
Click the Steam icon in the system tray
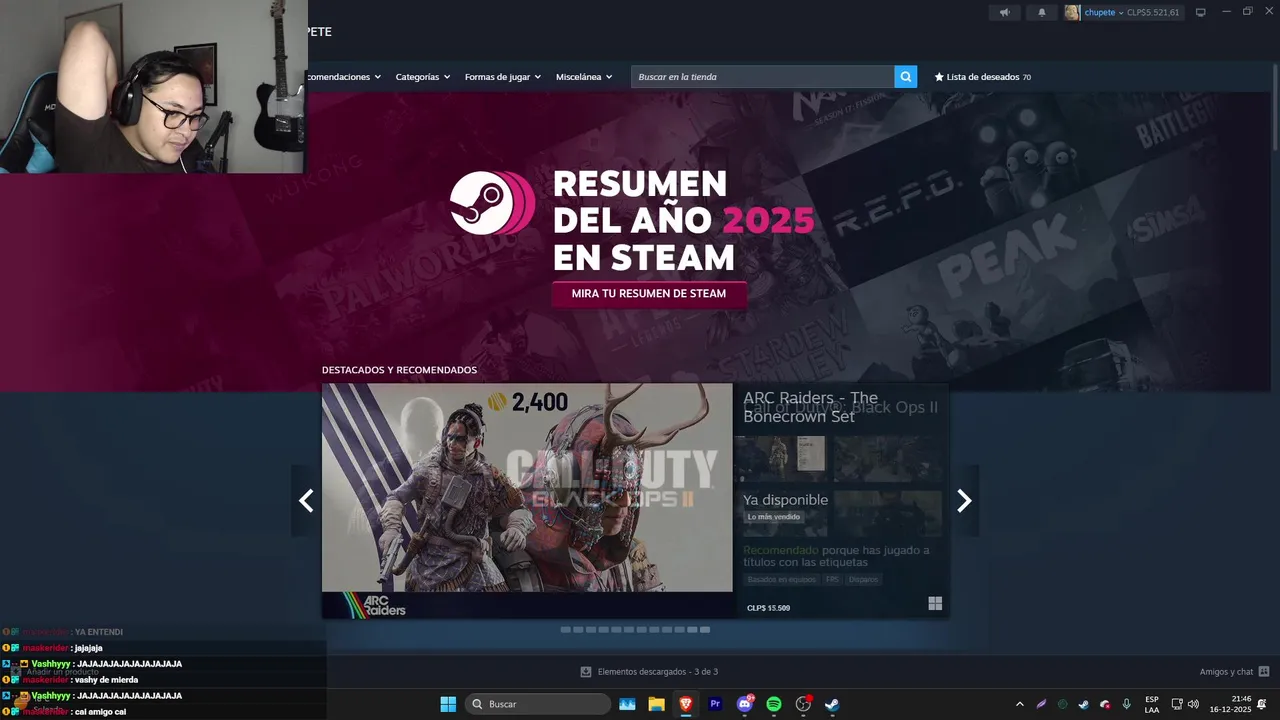pos(1083,704)
